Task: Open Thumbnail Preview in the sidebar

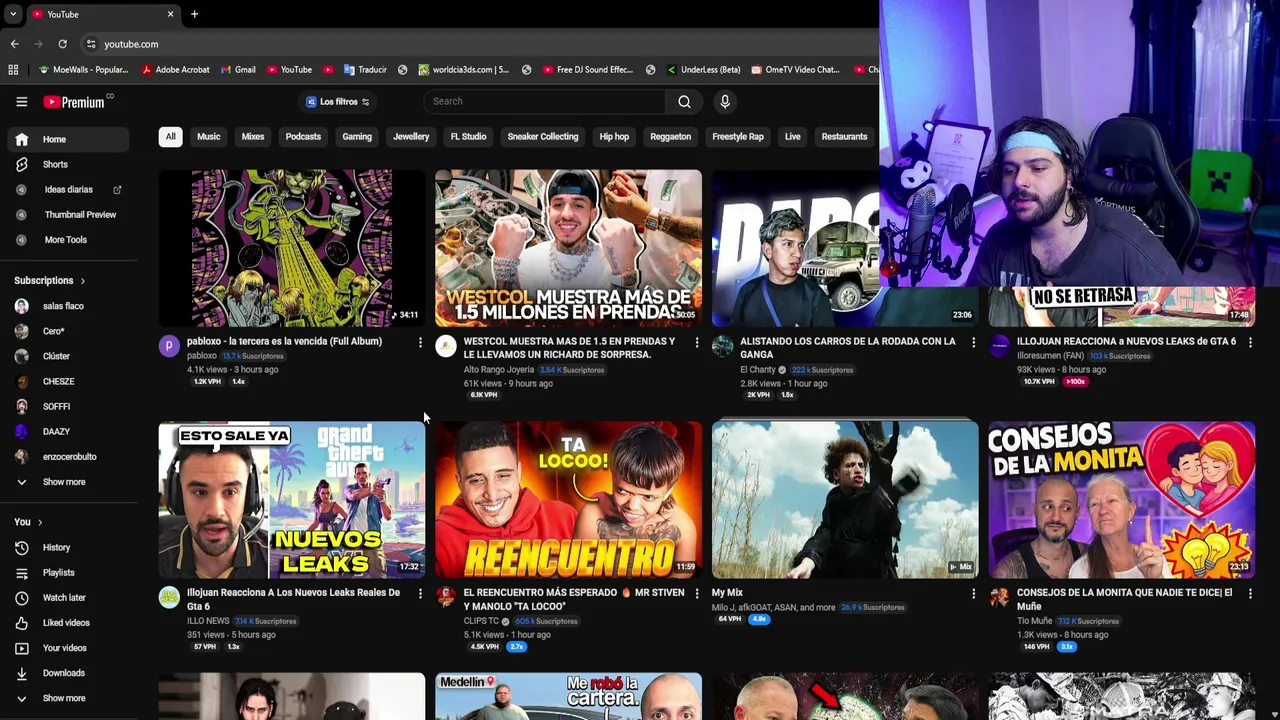Action: coord(66,214)
